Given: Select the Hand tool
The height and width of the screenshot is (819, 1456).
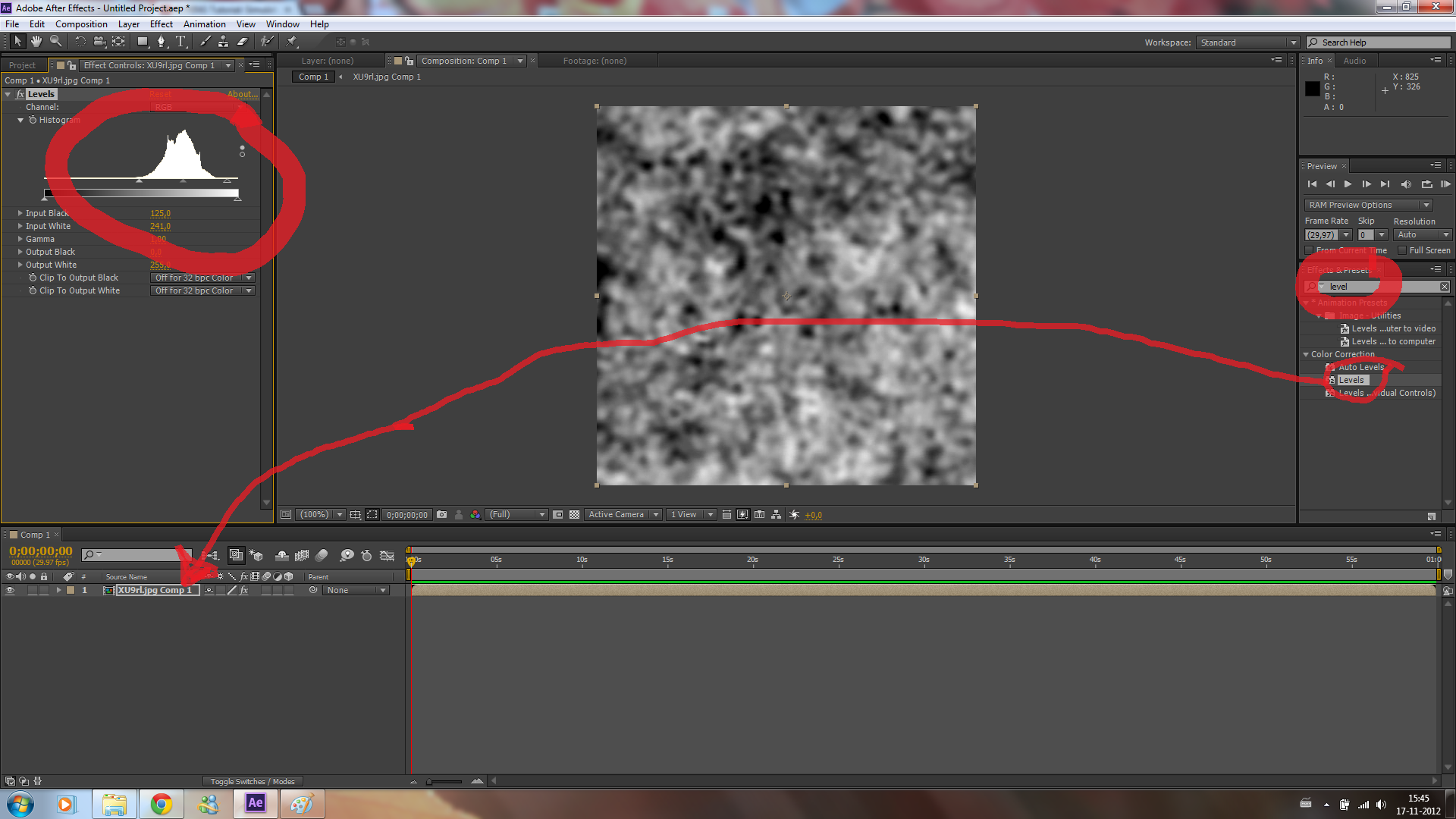Looking at the screenshot, I should [x=36, y=41].
